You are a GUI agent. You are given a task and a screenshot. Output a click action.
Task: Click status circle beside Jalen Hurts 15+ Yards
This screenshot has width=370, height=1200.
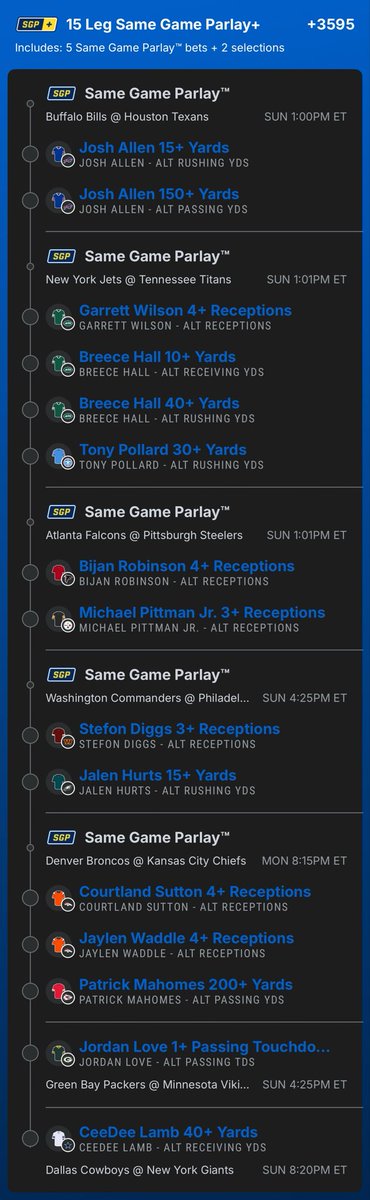tap(32, 783)
